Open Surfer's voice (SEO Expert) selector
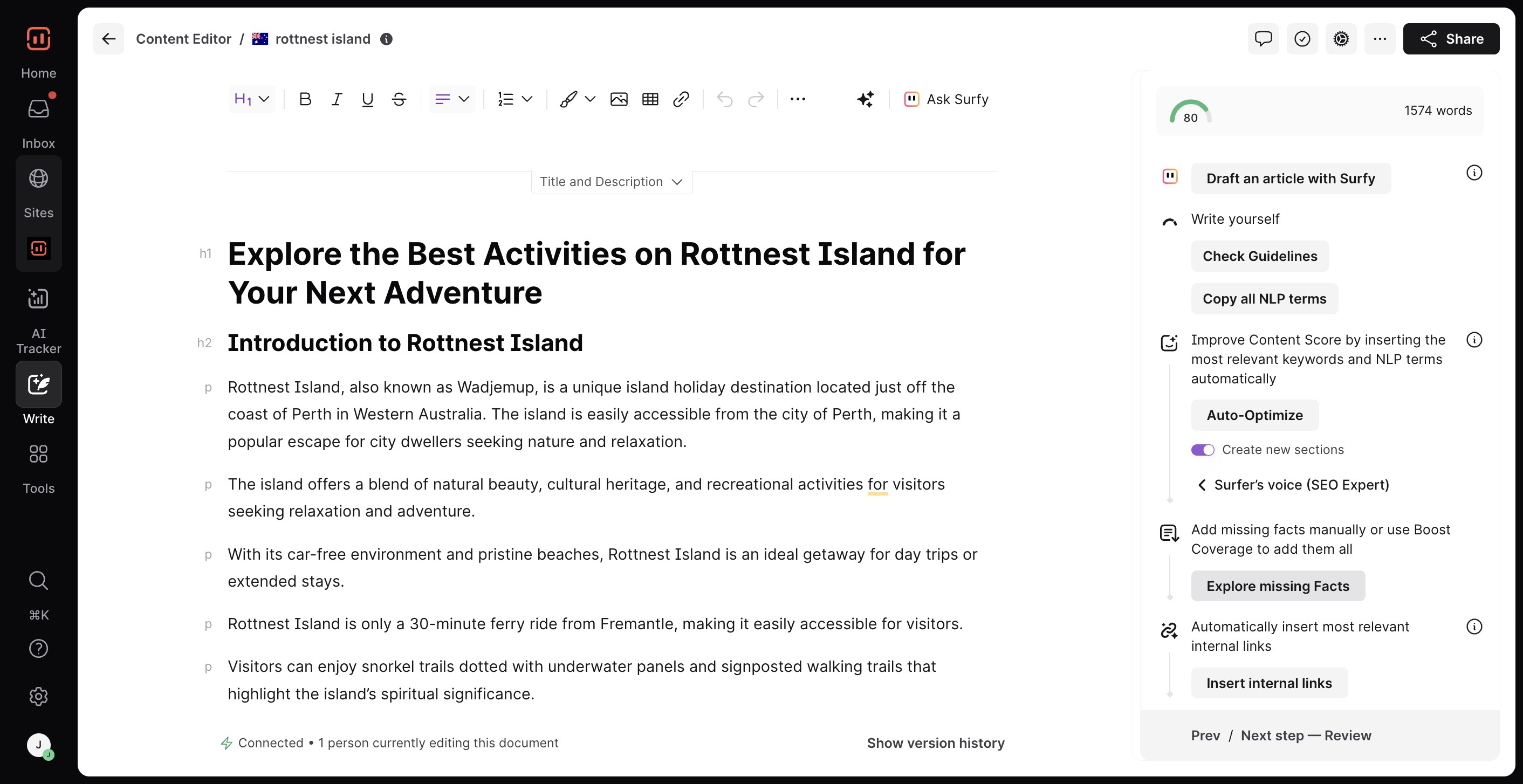Image resolution: width=1523 pixels, height=784 pixels. click(1293, 485)
